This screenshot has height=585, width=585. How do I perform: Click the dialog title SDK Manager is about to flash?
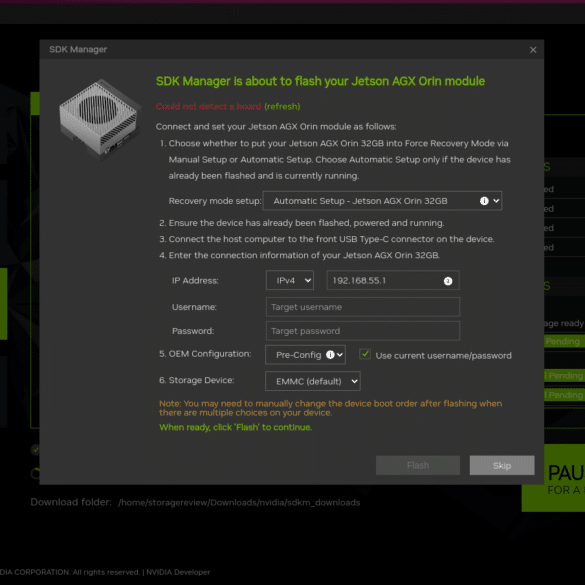[320, 81]
